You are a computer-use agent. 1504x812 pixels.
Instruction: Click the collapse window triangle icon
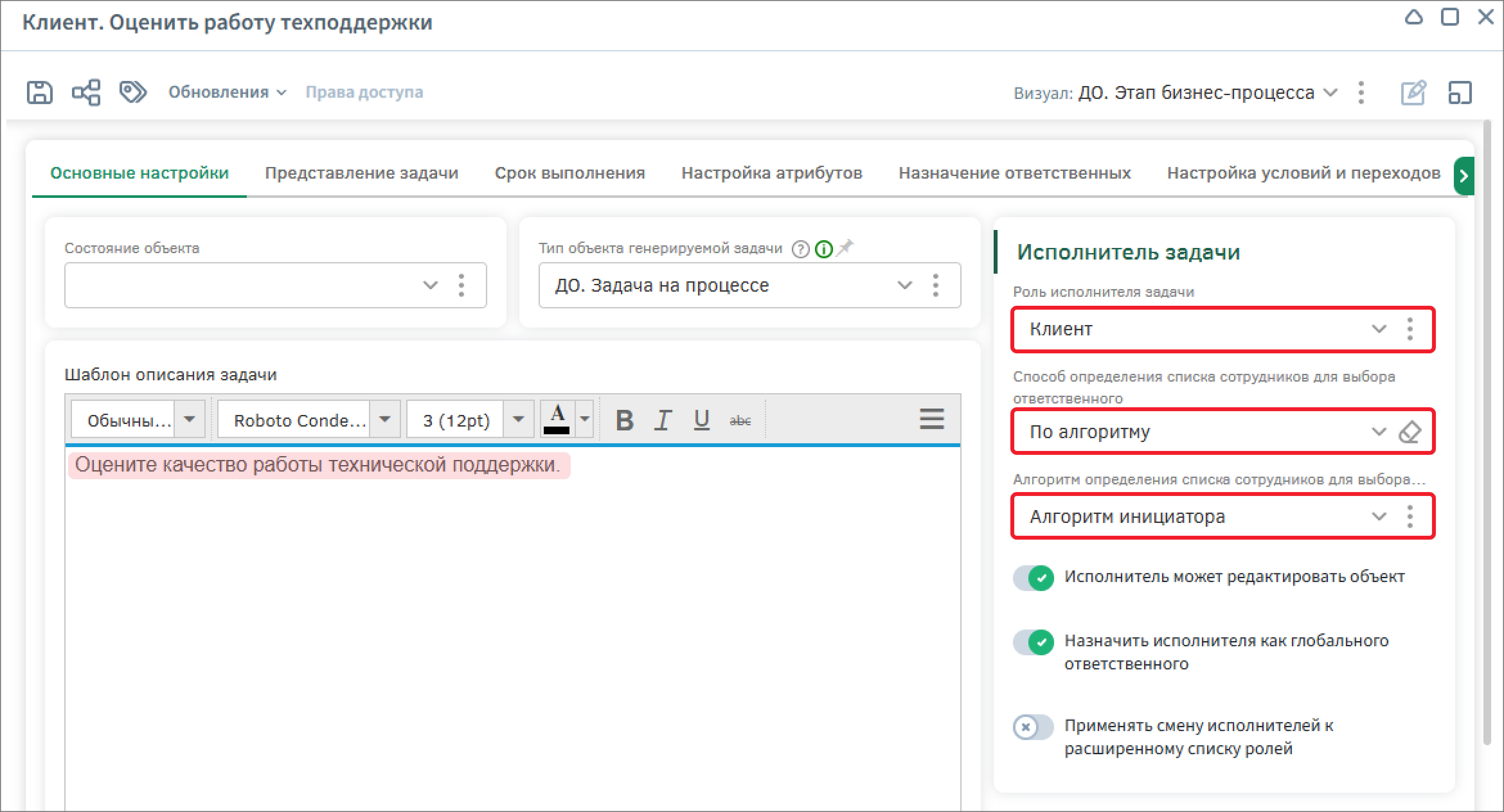[1413, 17]
